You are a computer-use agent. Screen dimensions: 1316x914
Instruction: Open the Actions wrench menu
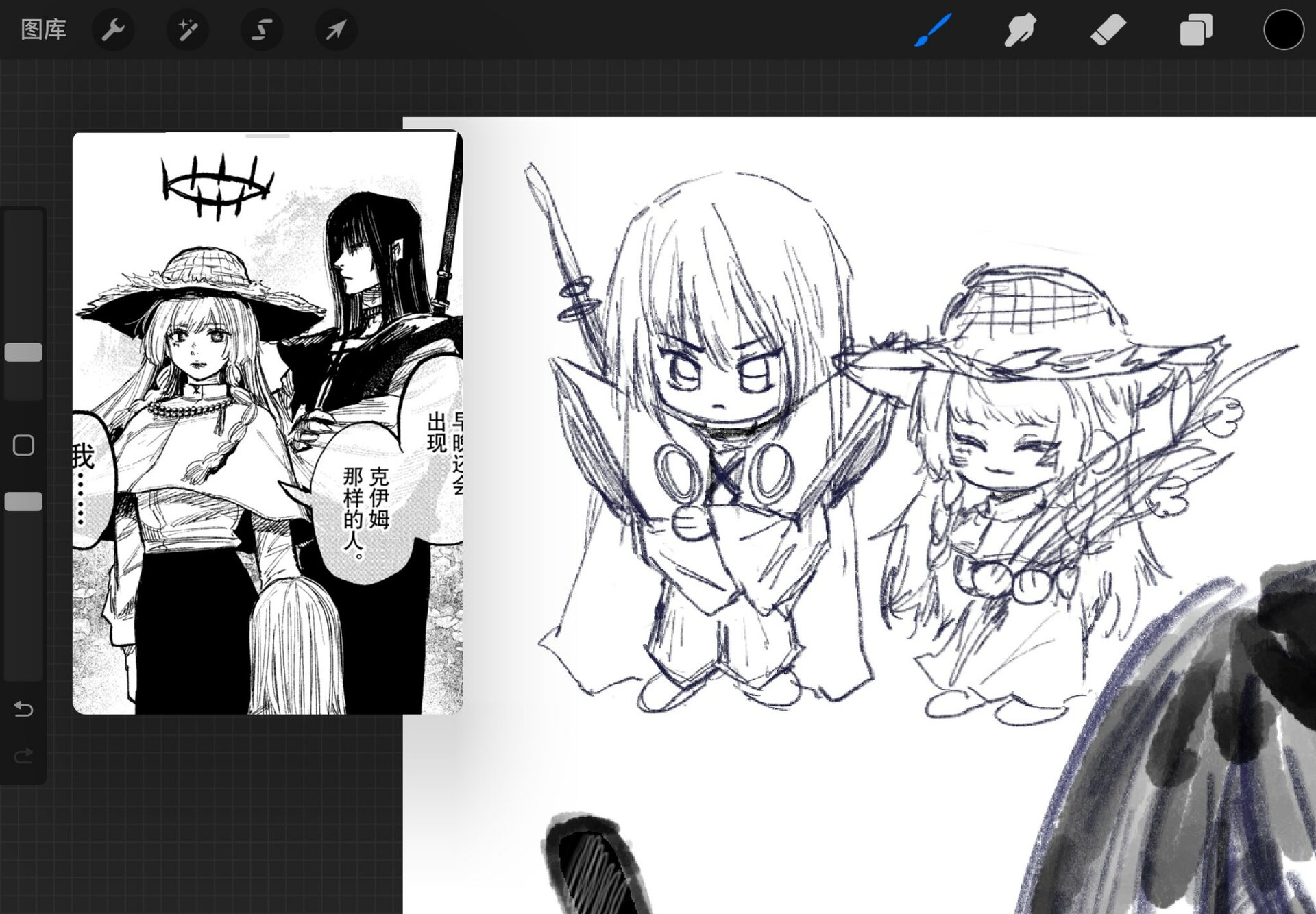tap(112, 29)
